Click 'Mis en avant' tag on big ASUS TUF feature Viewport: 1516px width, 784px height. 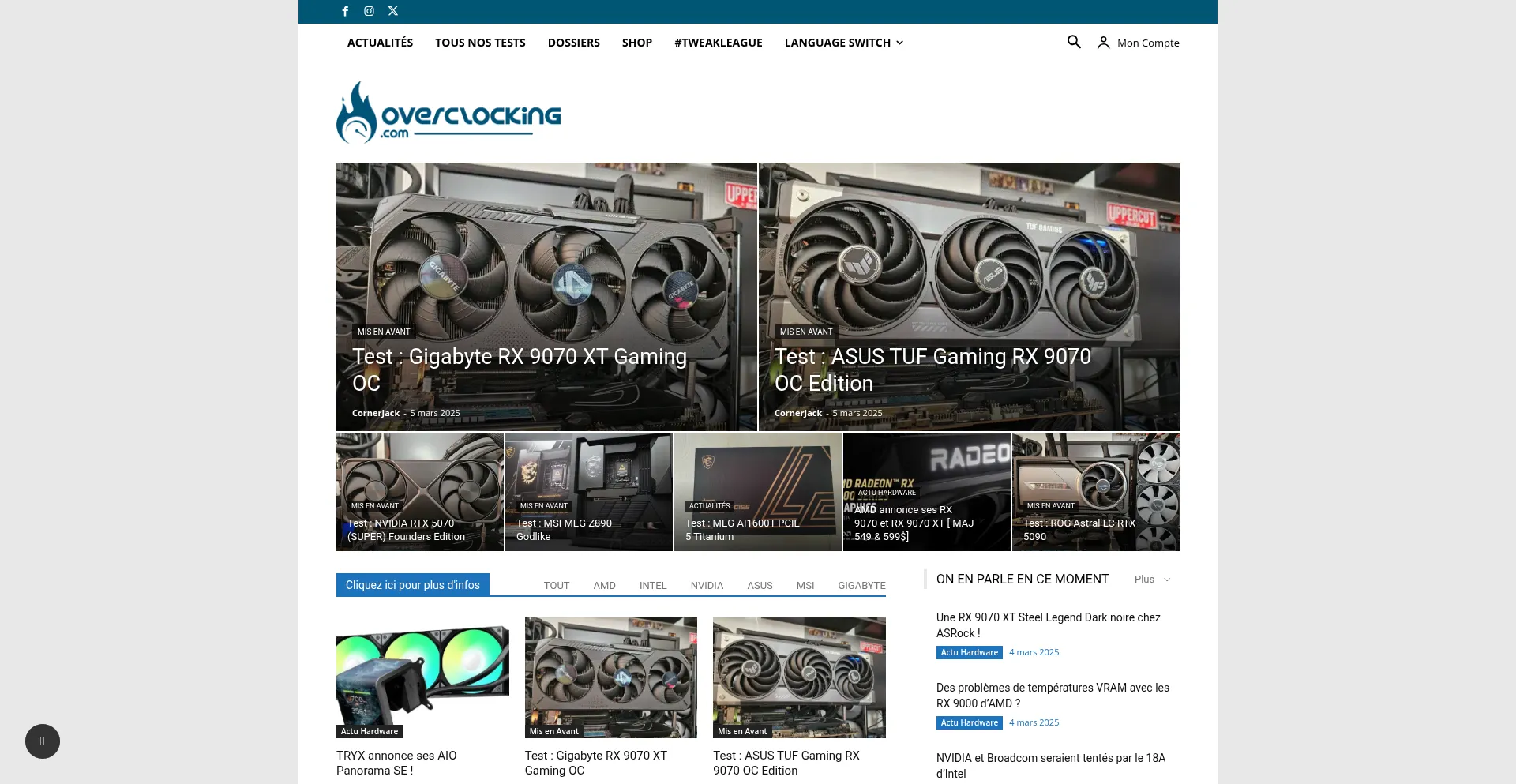coord(806,332)
